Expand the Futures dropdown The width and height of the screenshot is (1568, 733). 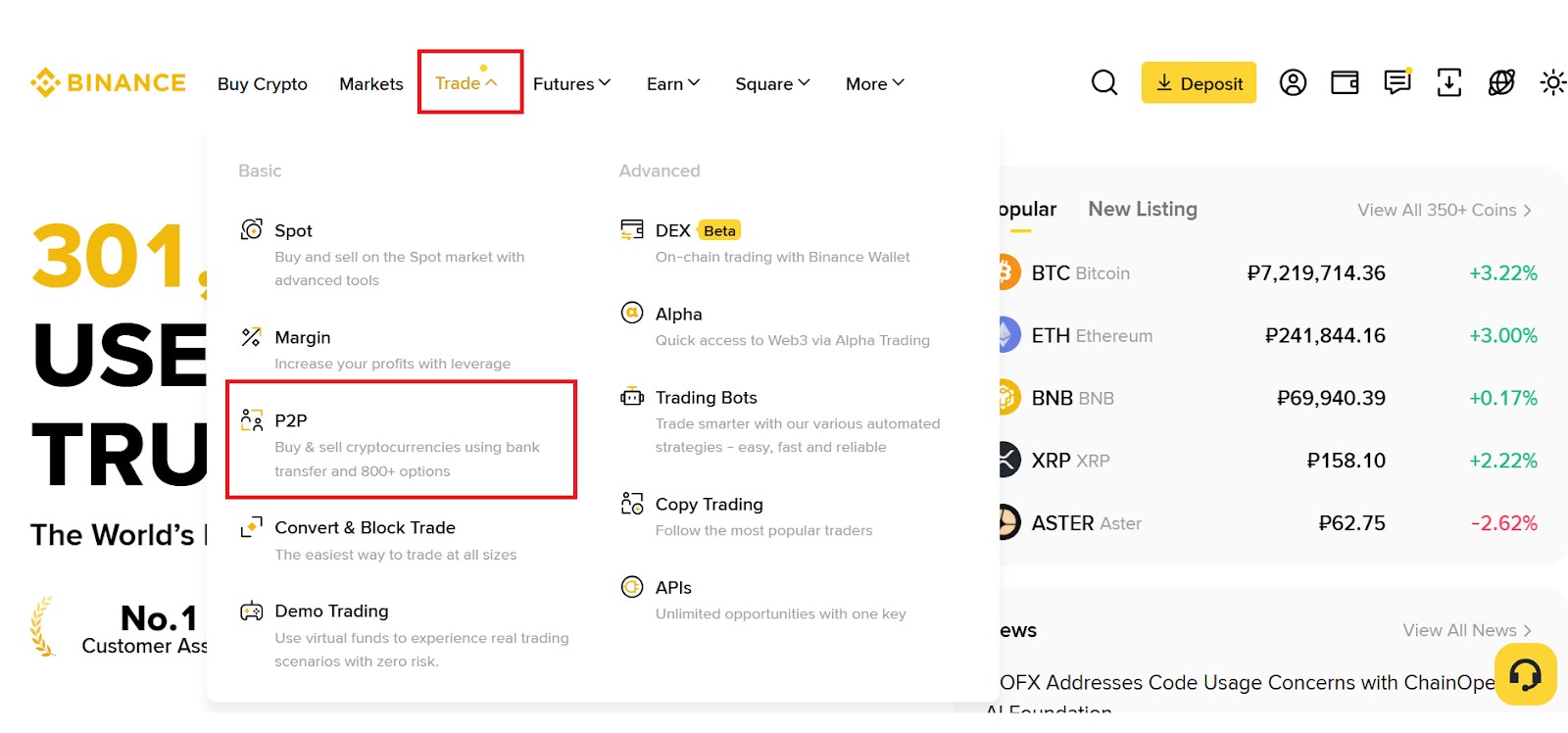point(572,84)
